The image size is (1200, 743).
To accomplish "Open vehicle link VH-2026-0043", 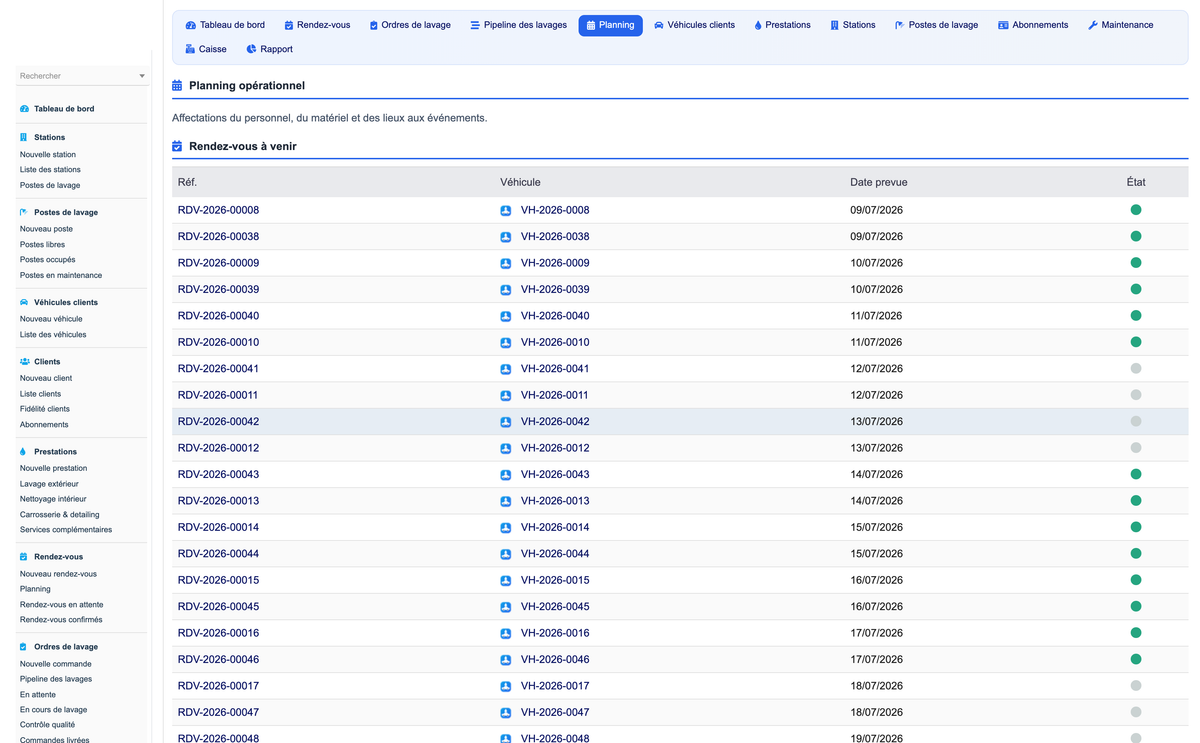I will [x=555, y=474].
